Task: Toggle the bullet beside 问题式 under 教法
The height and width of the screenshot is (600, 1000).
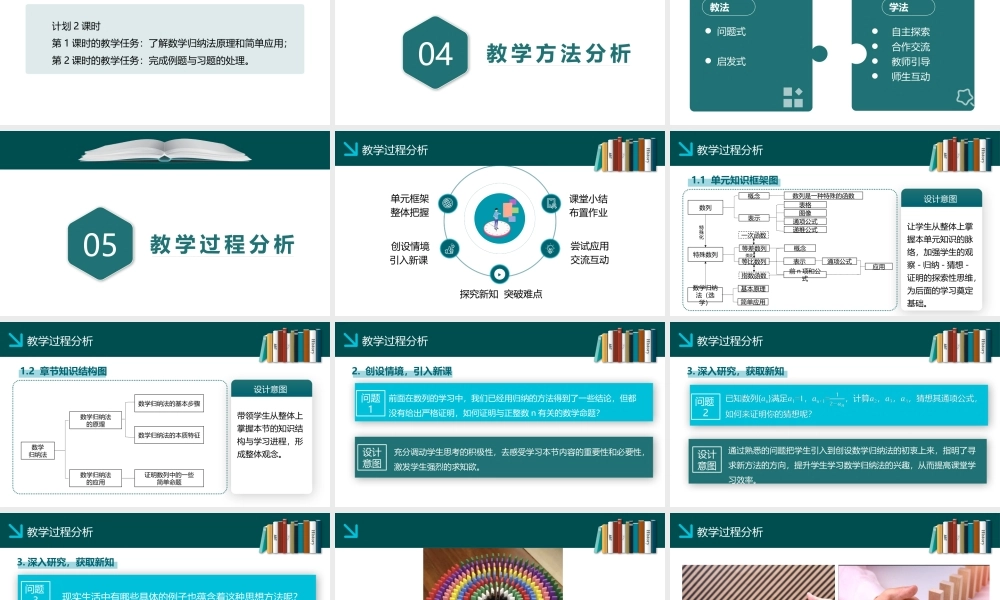Action: pyautogui.click(x=708, y=31)
